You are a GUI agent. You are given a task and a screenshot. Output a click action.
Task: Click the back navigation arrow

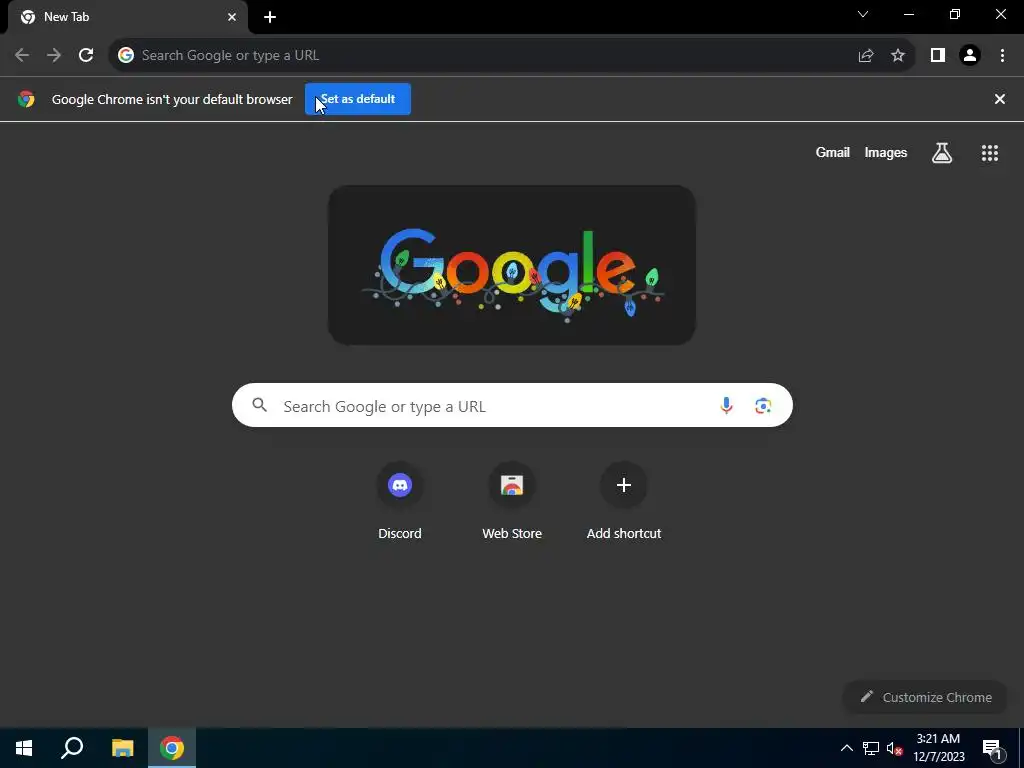[22, 56]
